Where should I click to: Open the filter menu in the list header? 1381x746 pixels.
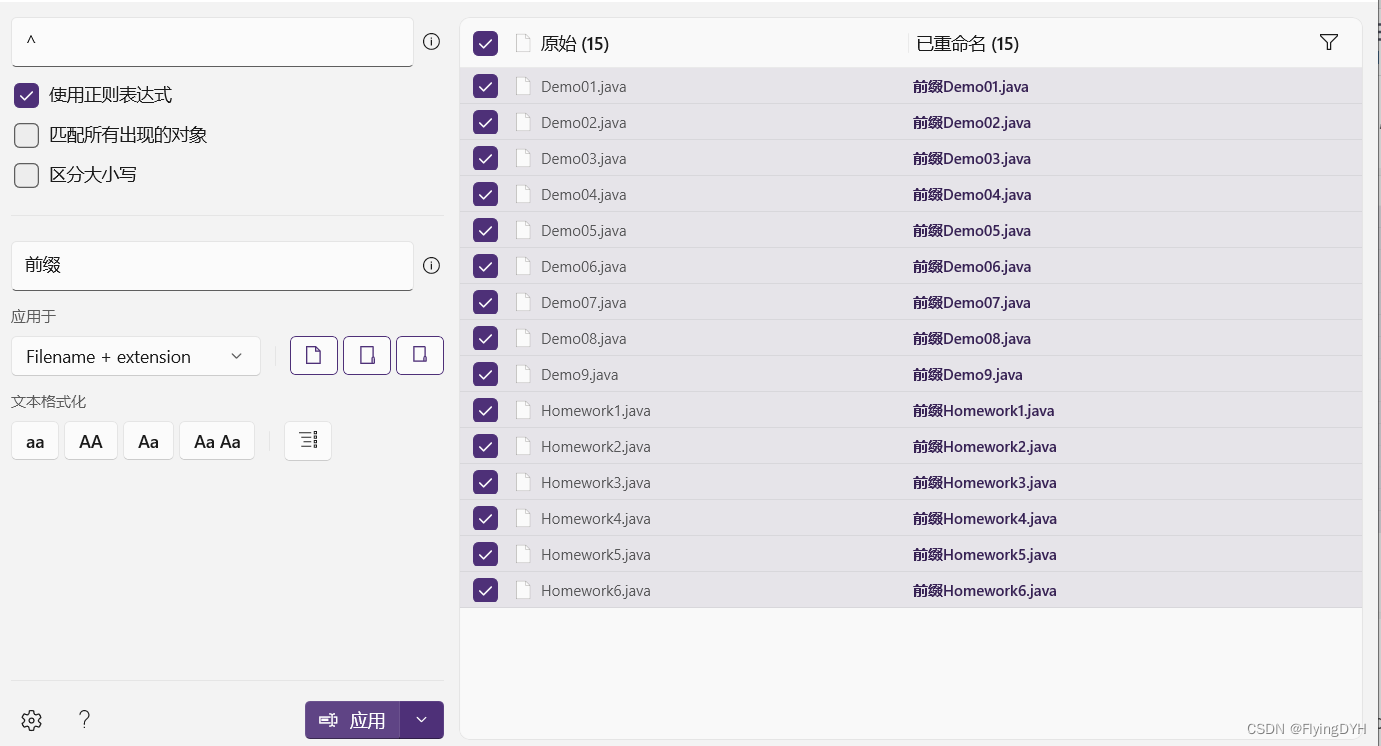click(x=1328, y=43)
